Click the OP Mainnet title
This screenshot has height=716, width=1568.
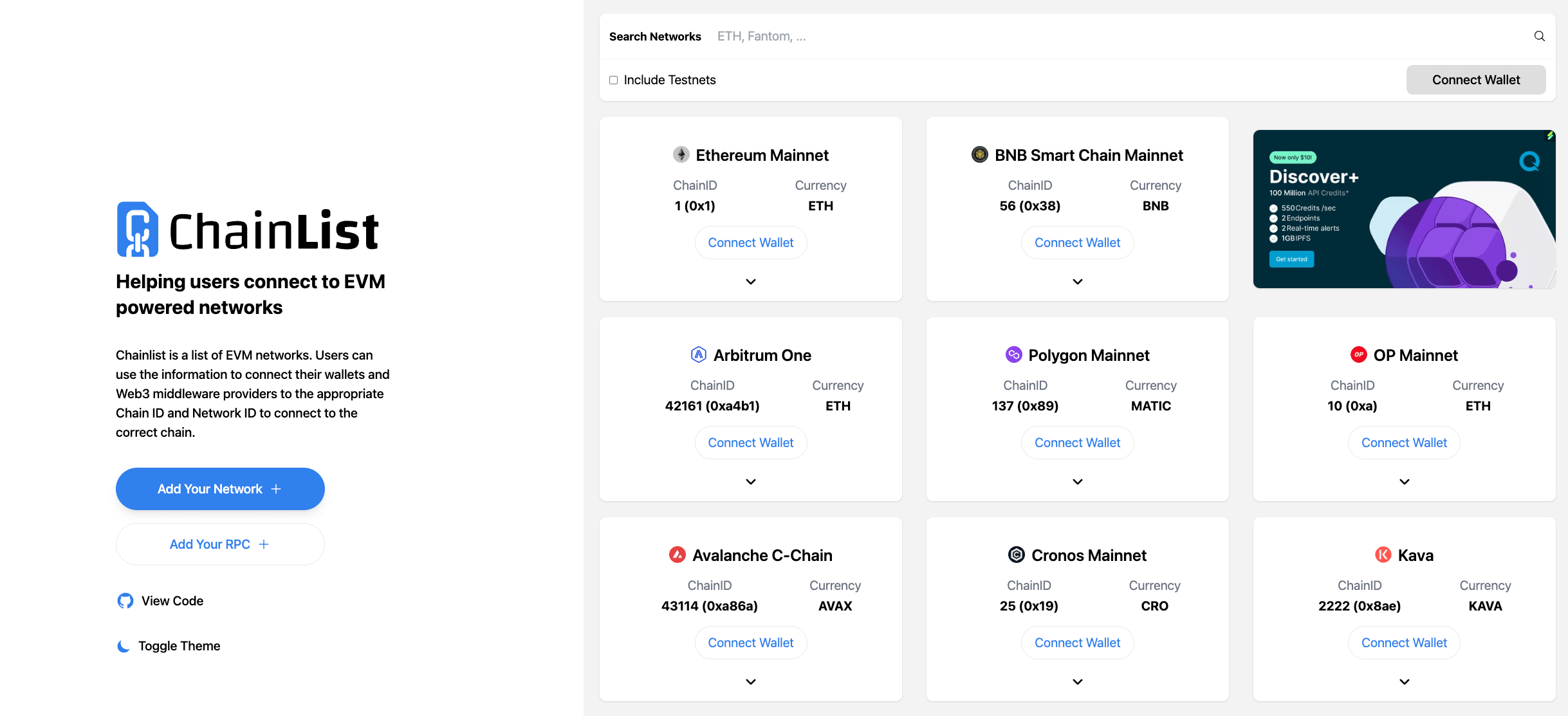pyautogui.click(x=1416, y=355)
